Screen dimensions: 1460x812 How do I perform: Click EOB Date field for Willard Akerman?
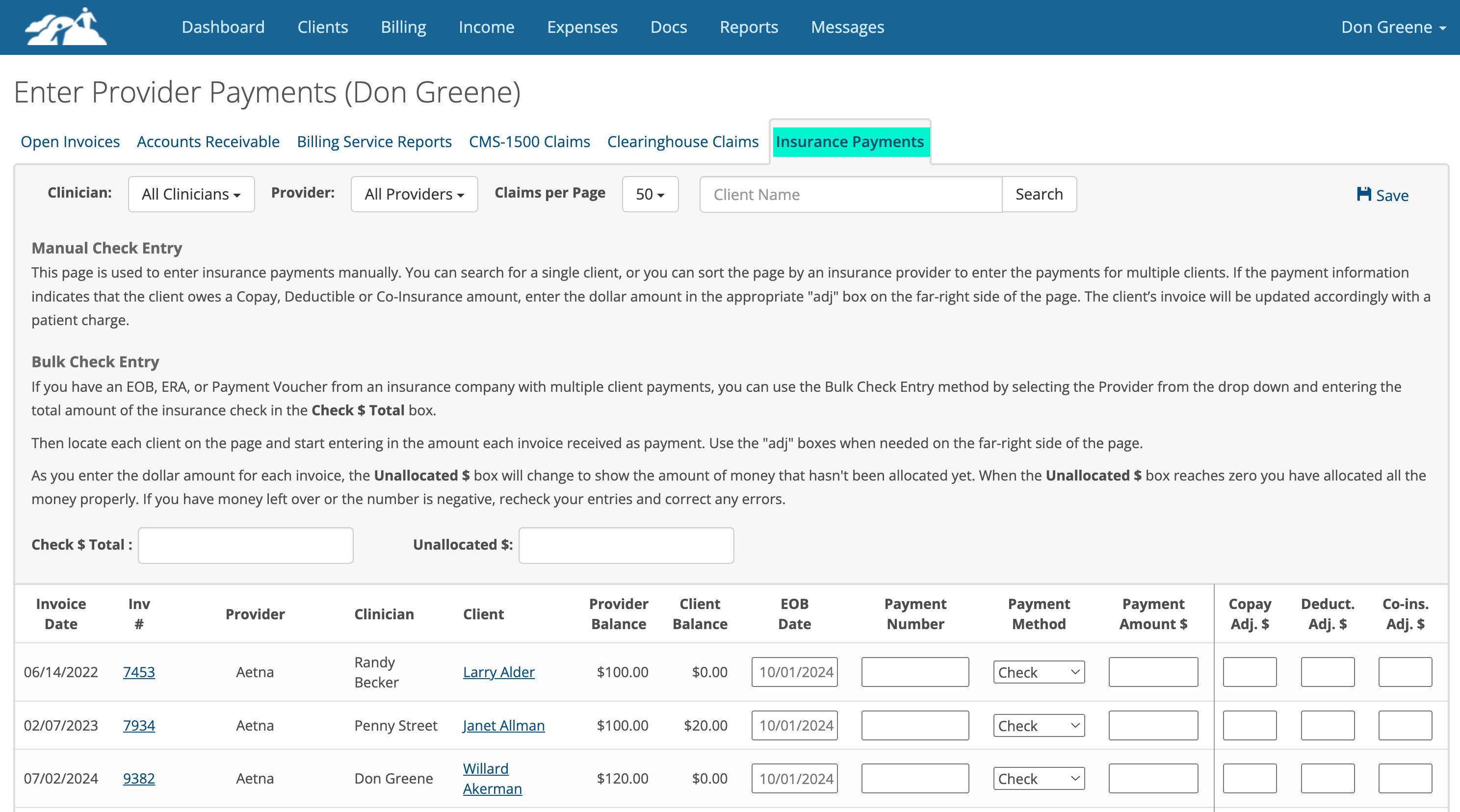795,779
